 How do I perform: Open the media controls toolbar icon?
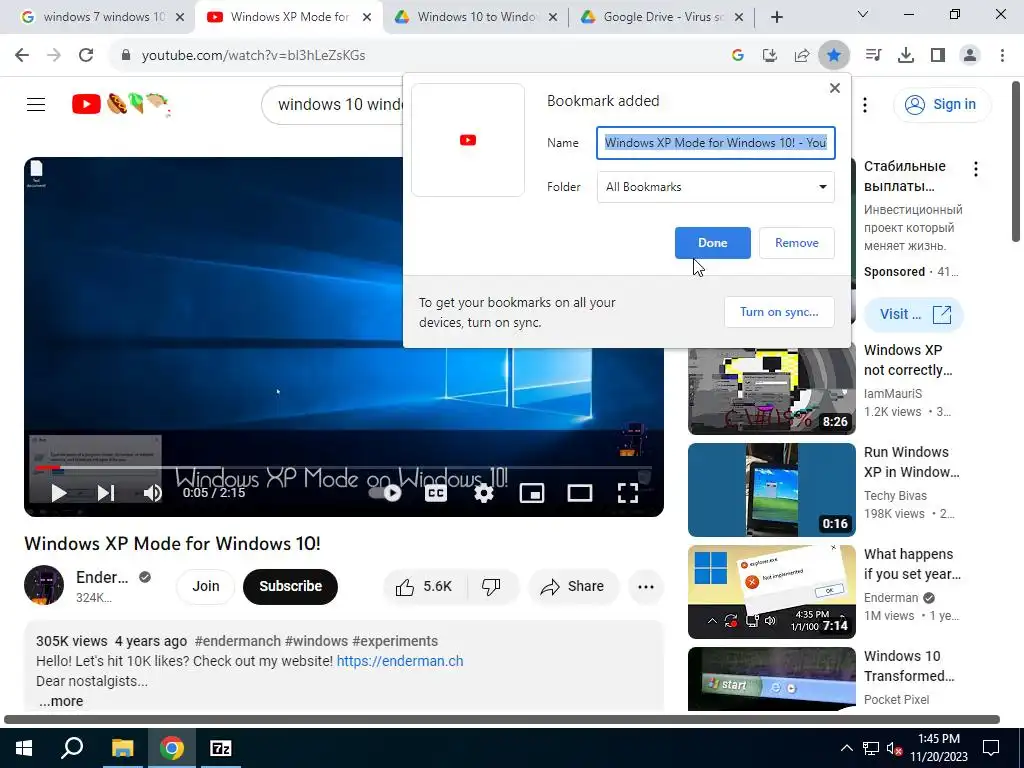coord(873,56)
